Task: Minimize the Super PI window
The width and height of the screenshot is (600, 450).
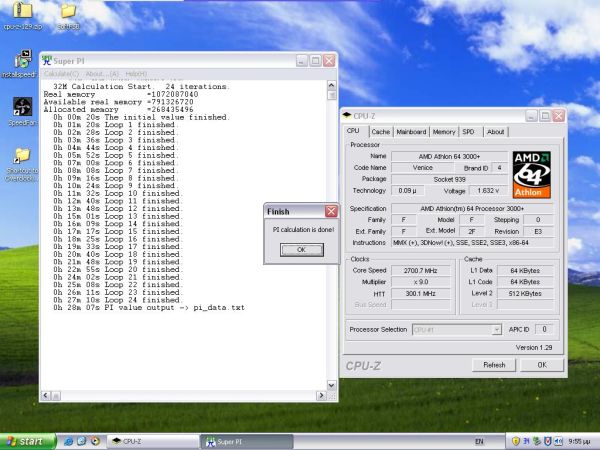Action: tap(302, 60)
